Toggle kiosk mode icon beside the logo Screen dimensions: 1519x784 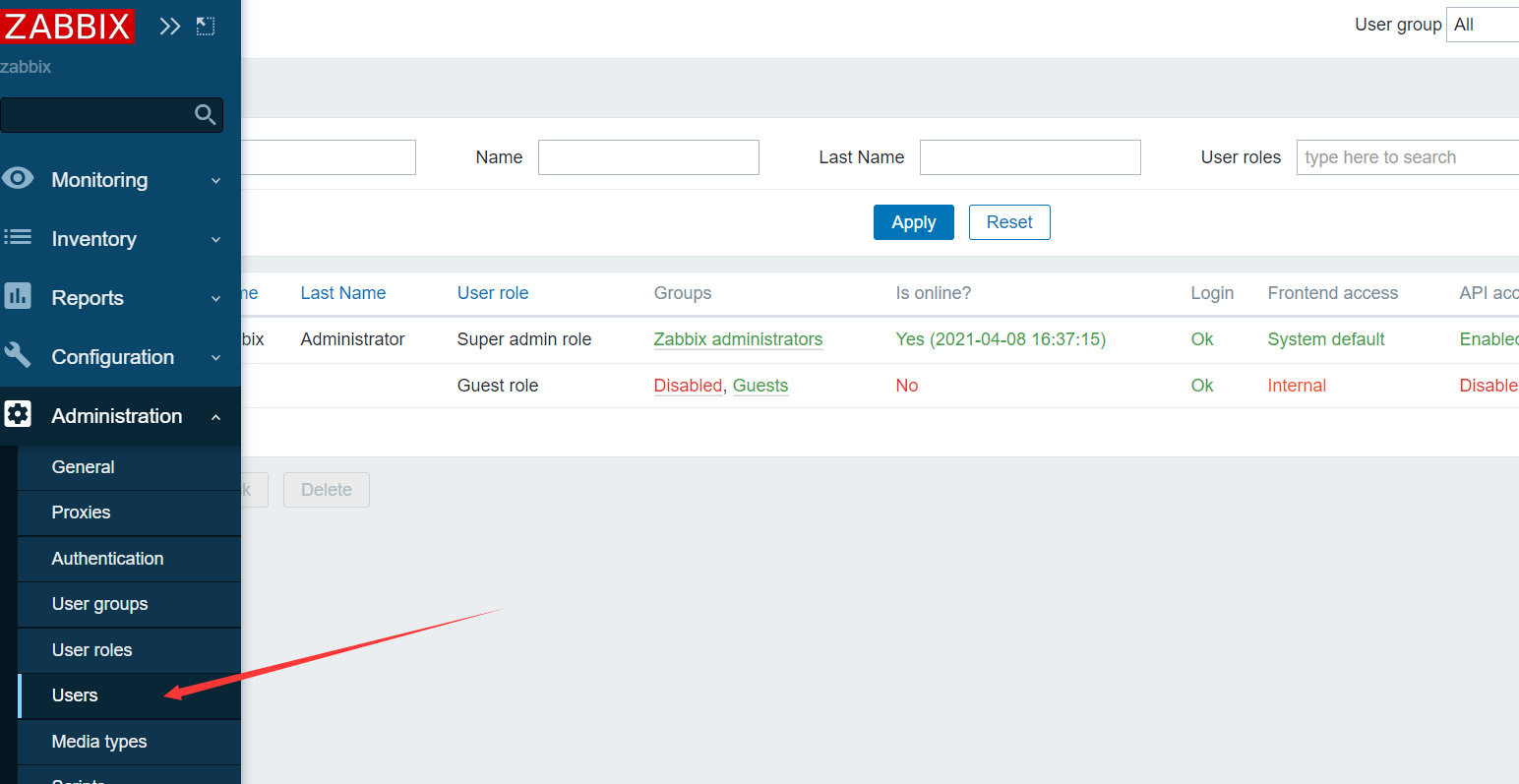[206, 27]
